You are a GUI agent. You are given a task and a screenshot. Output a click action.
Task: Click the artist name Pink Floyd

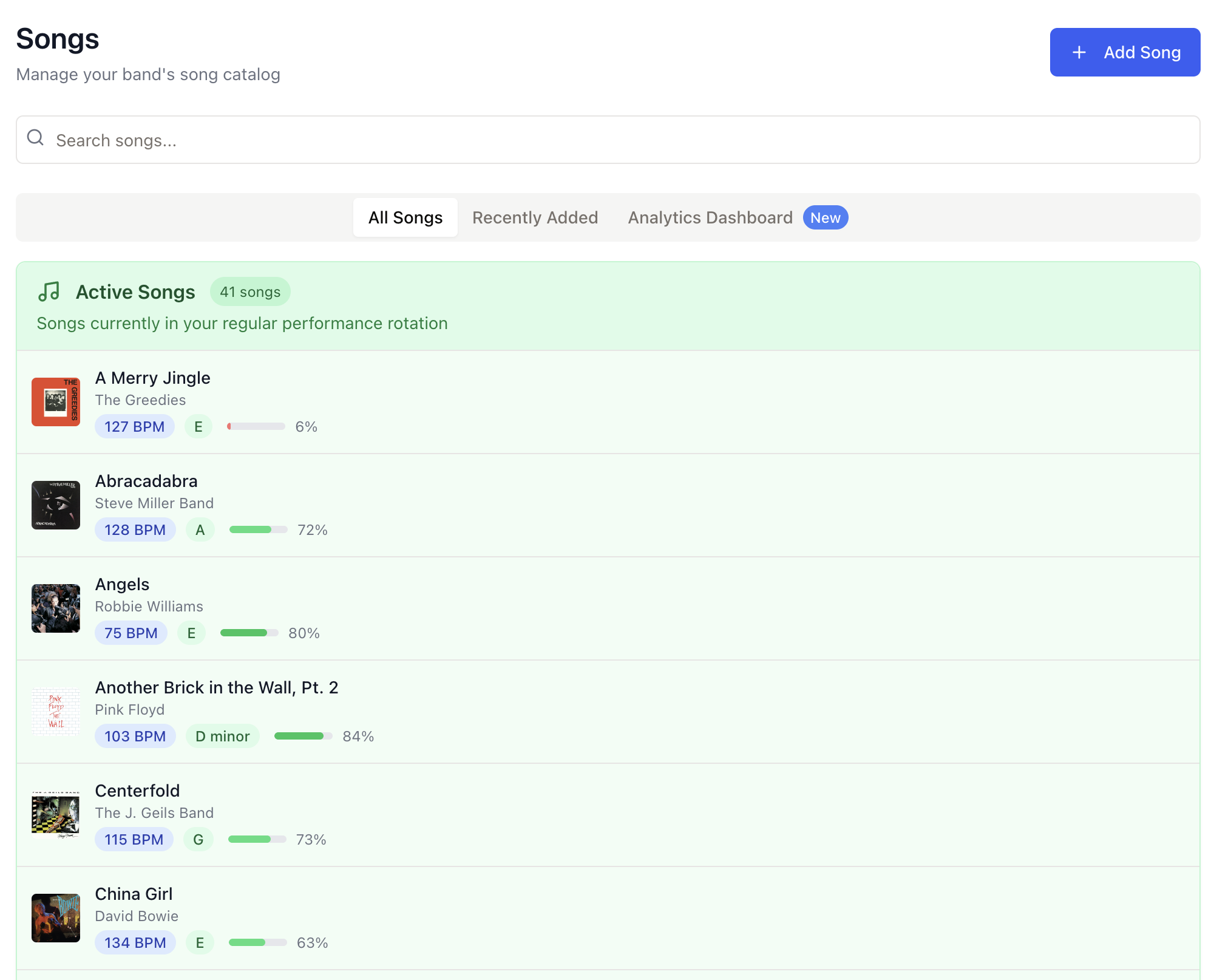(x=130, y=710)
